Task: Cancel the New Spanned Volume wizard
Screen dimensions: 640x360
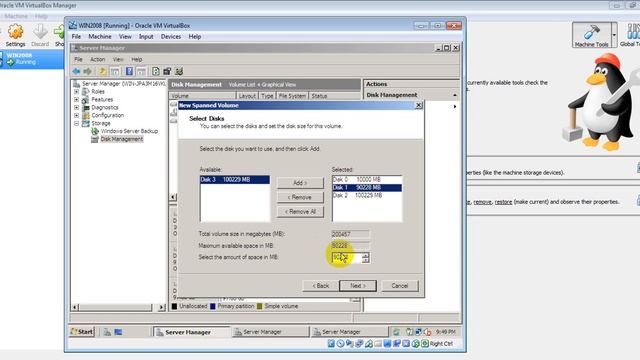Action: [x=400, y=286]
